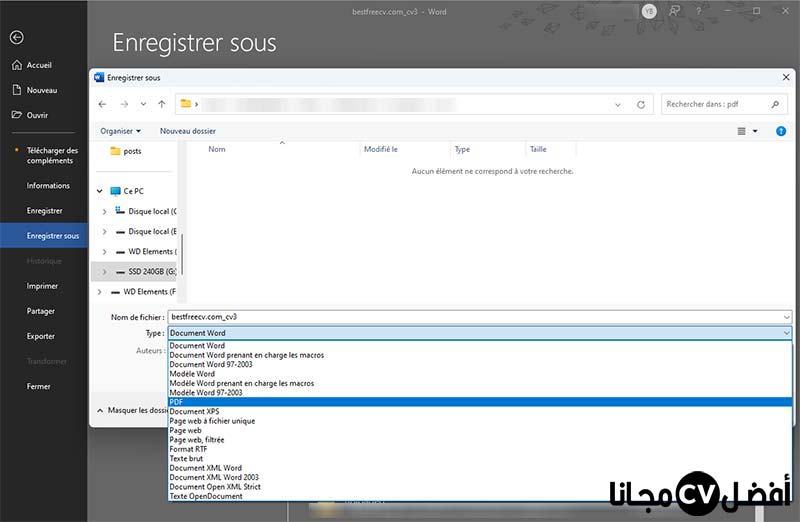Open Télécharger des compléments
Viewport: 800px width, 522px height.
pyautogui.click(x=52, y=156)
